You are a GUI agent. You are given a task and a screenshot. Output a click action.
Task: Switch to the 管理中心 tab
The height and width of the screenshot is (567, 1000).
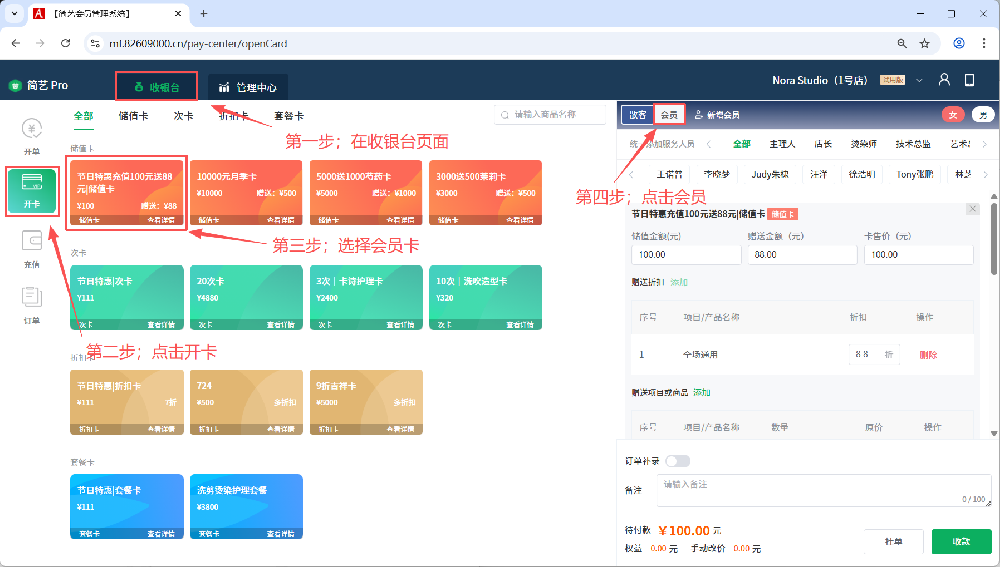pos(248,87)
